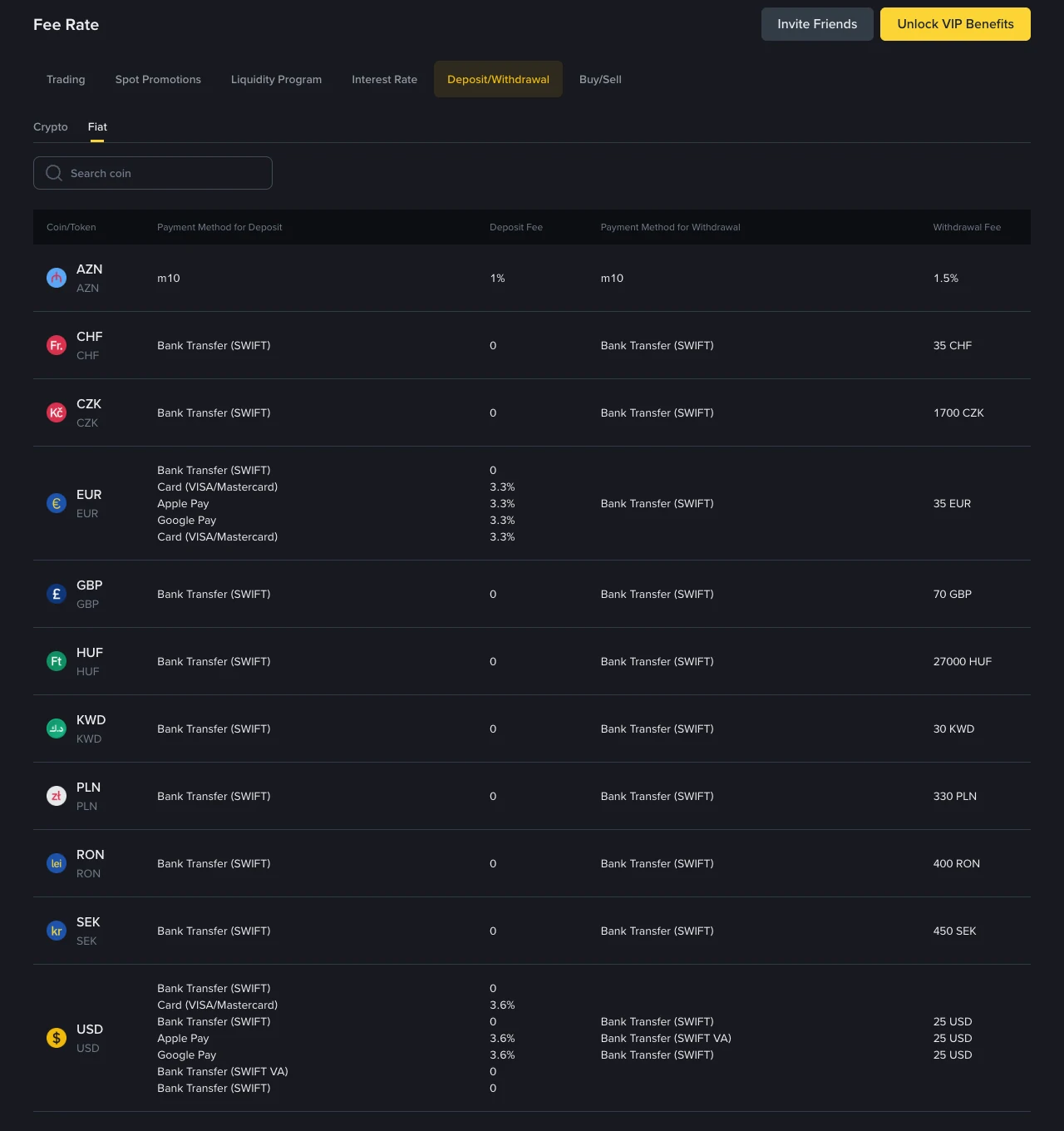Click the Withdrawal Fee column header
The height and width of the screenshot is (1131, 1064).
point(967,227)
